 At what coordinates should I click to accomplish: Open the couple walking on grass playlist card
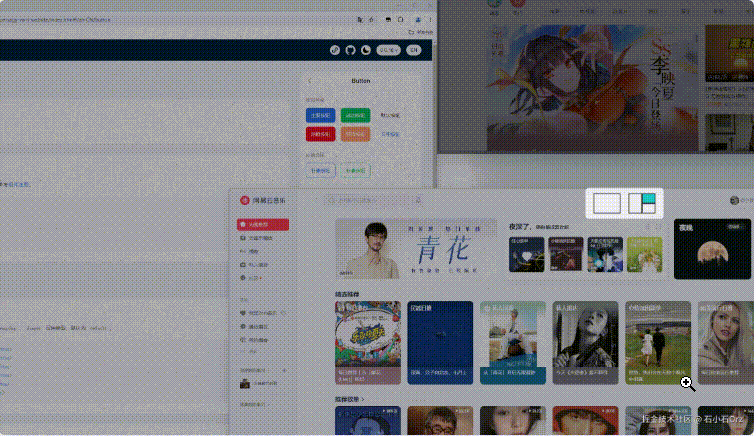point(658,343)
